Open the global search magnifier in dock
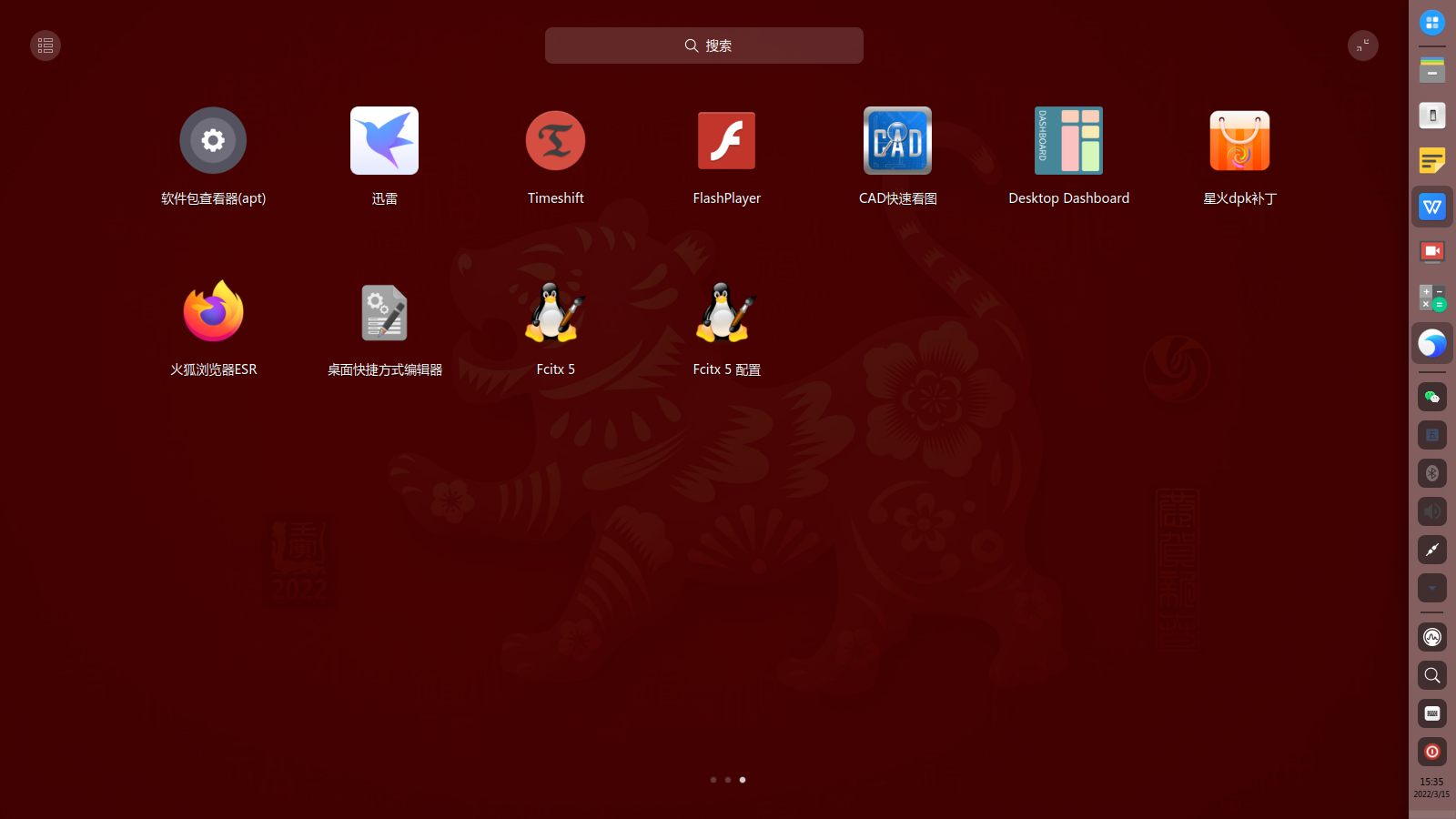 click(x=1432, y=675)
